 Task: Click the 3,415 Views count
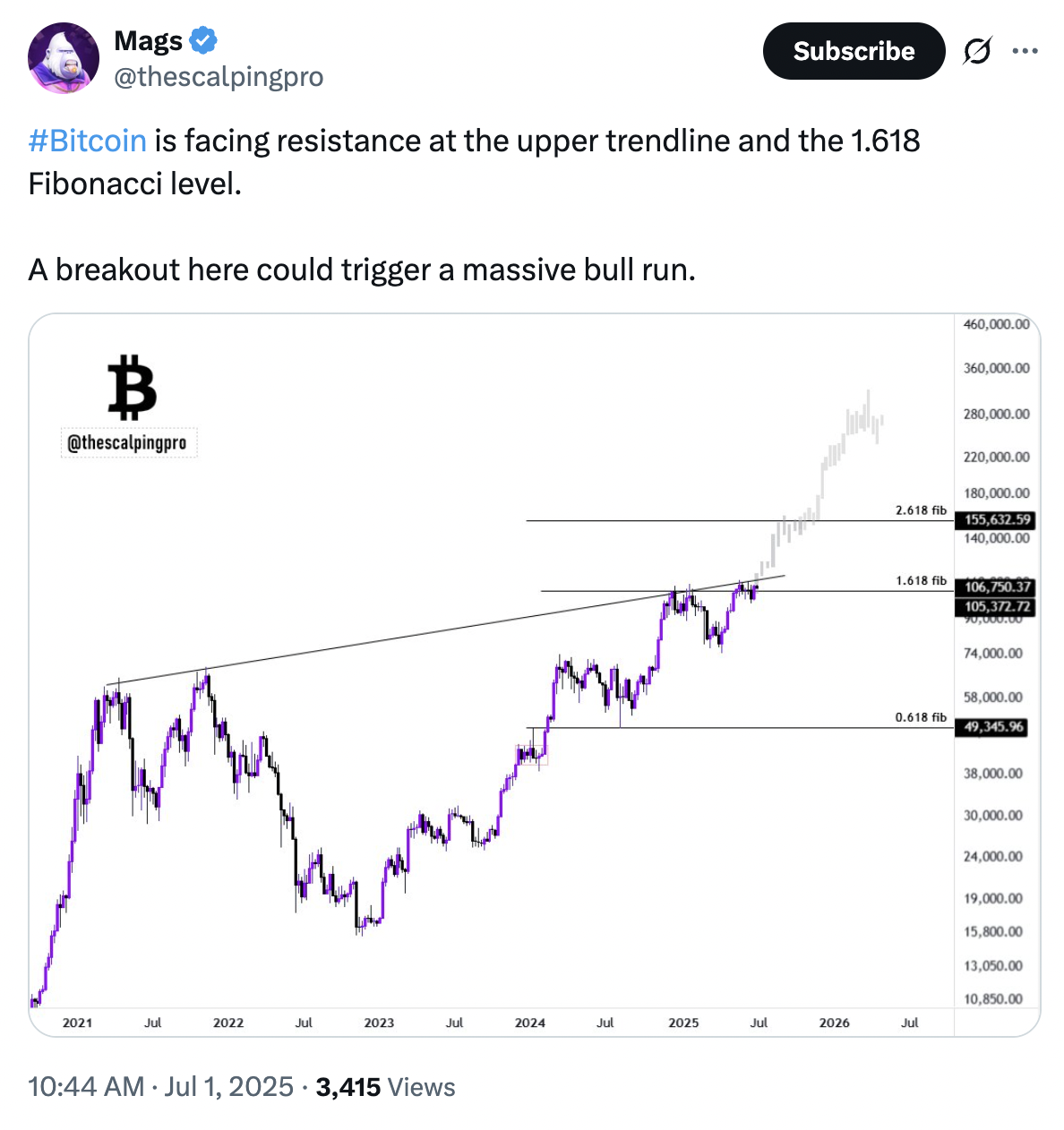pyautogui.click(x=385, y=1087)
